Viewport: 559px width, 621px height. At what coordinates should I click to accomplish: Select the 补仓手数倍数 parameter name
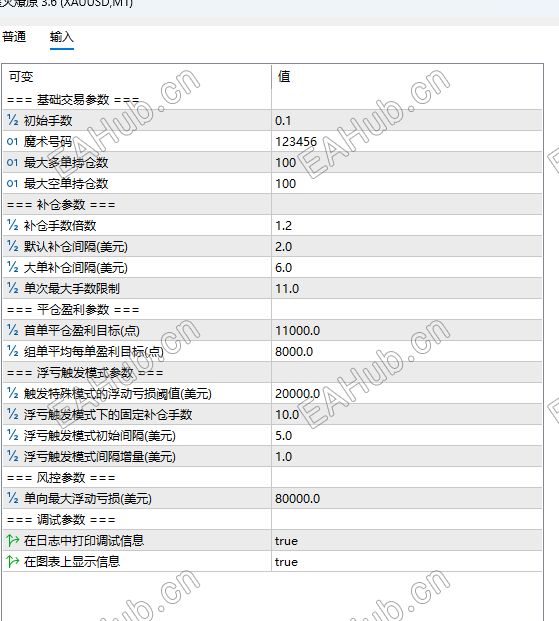pos(60,225)
